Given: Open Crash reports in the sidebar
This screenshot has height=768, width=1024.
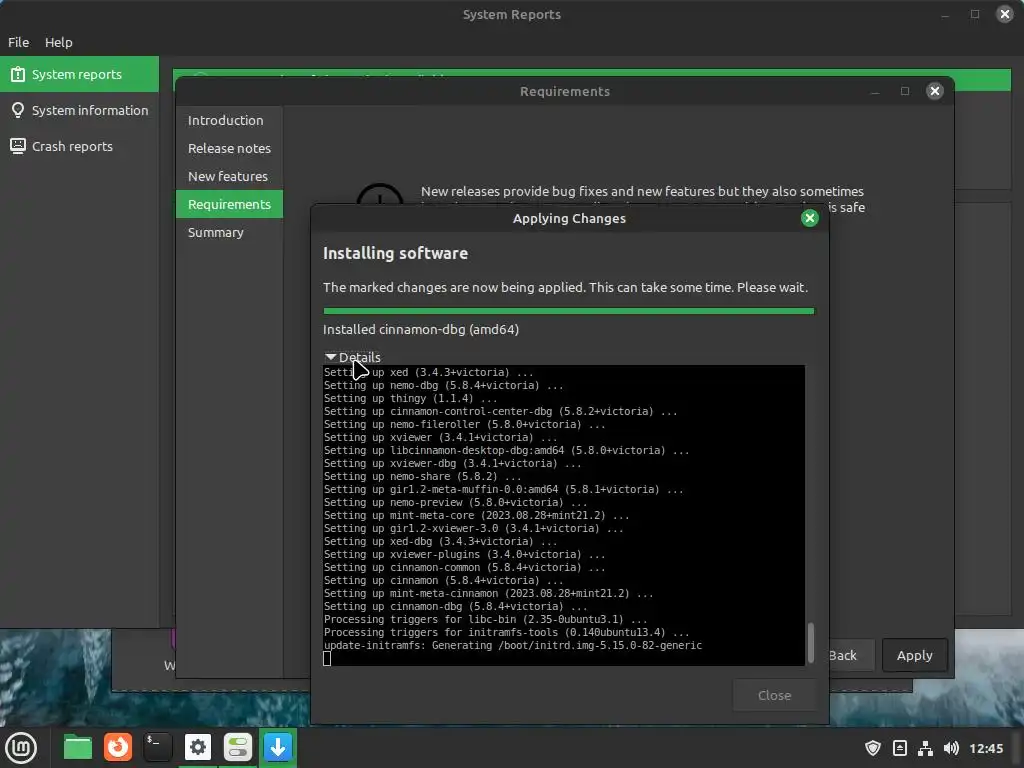Looking at the screenshot, I should (x=79, y=146).
